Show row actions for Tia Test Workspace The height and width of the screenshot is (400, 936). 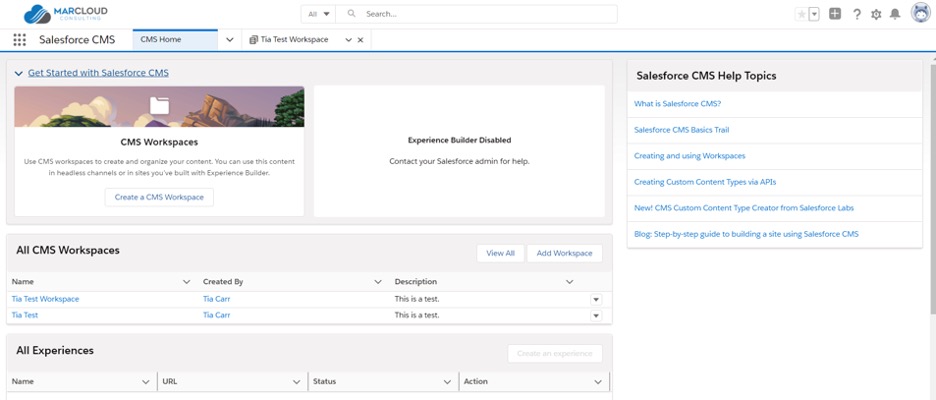point(596,300)
